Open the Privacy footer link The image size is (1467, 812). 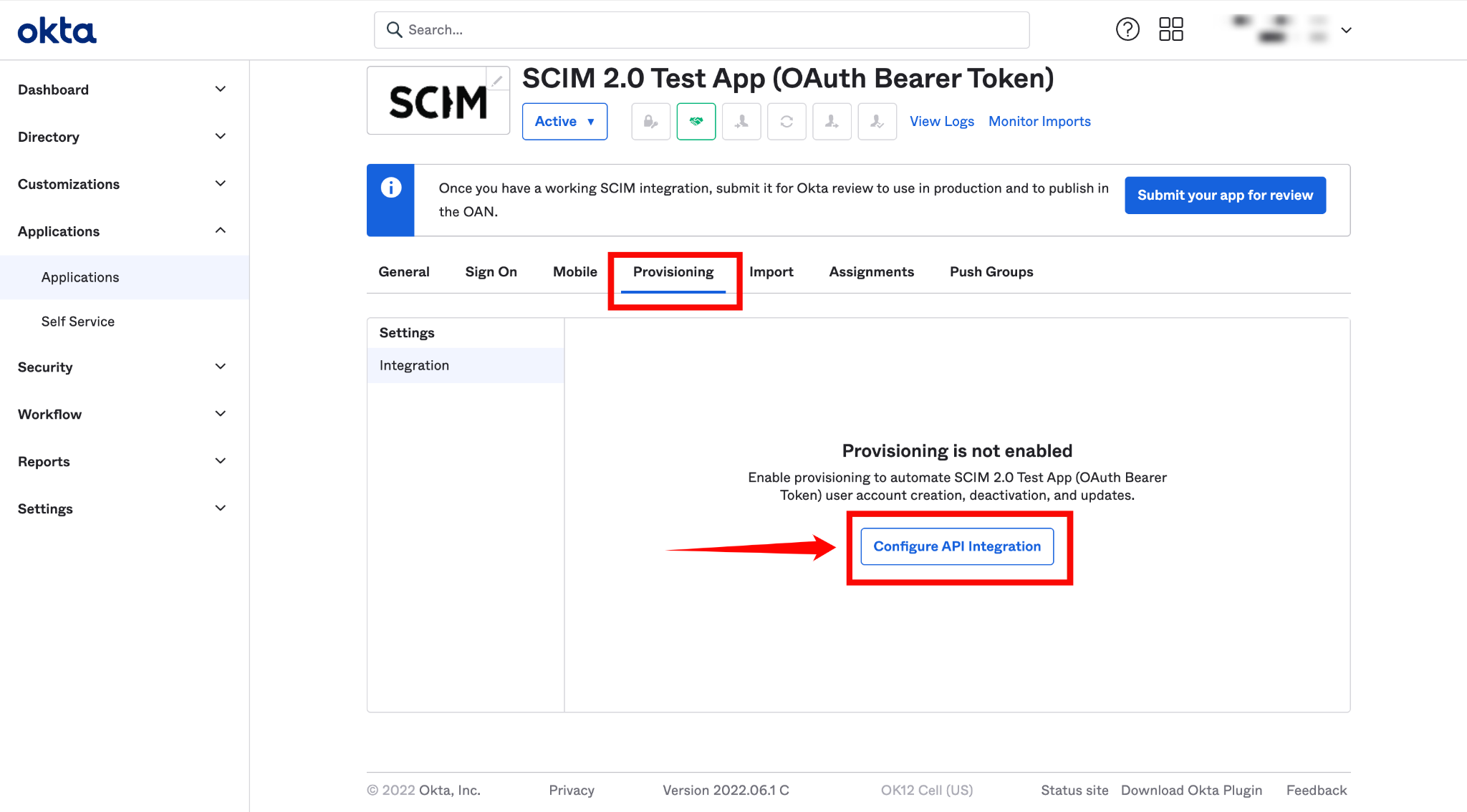[x=572, y=791]
